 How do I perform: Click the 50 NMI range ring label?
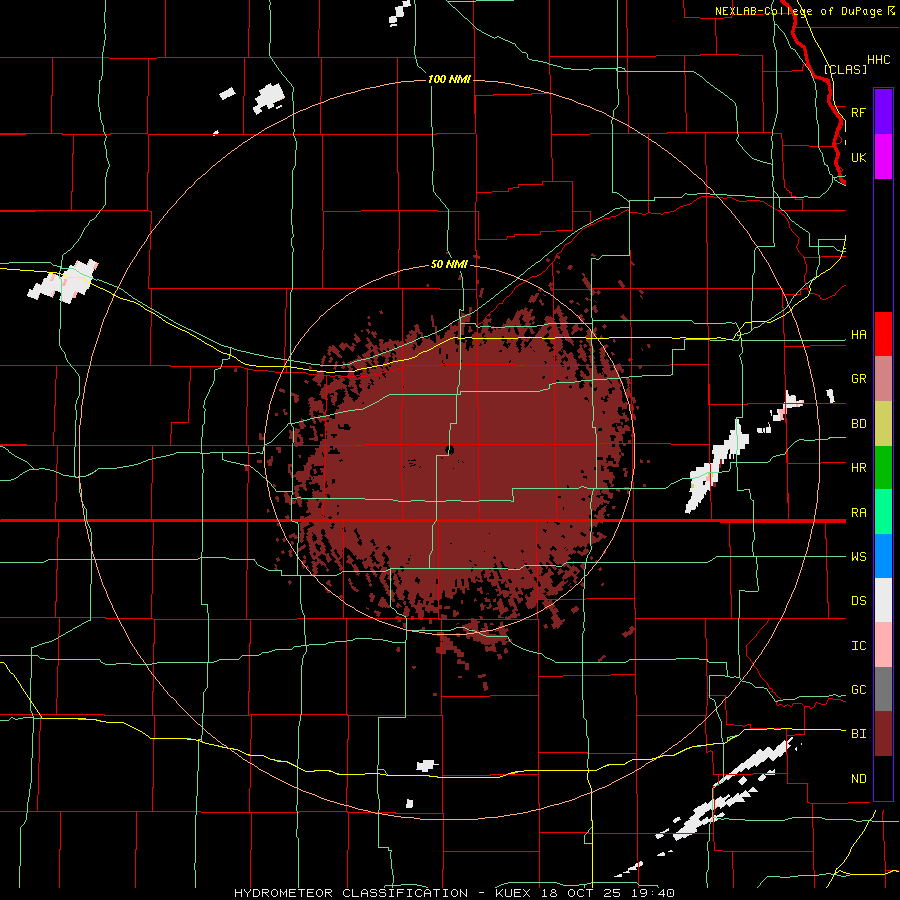tap(449, 264)
